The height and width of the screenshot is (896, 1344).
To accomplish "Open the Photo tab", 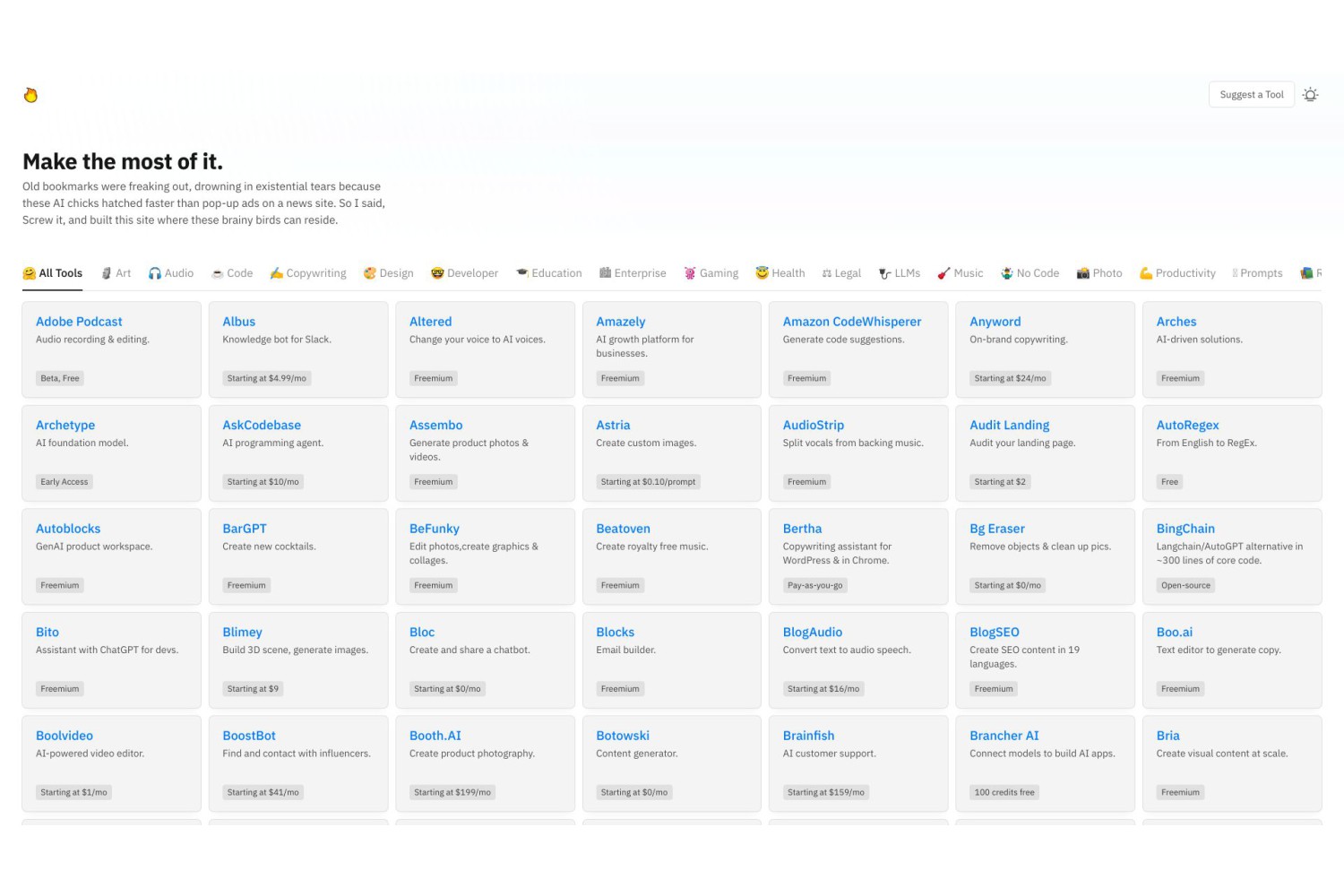I will 1099,273.
